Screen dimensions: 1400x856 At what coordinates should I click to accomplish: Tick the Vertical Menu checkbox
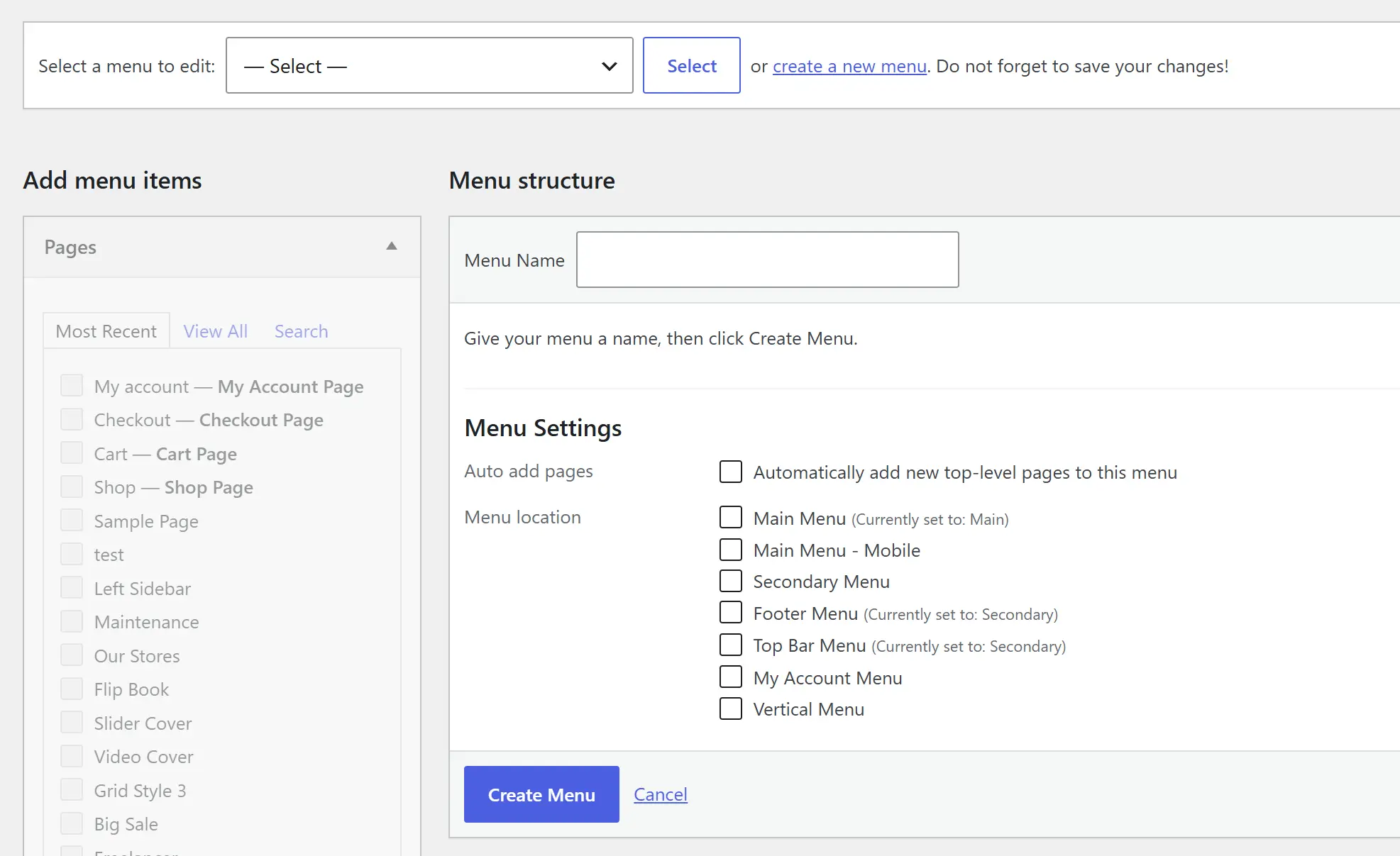[731, 708]
